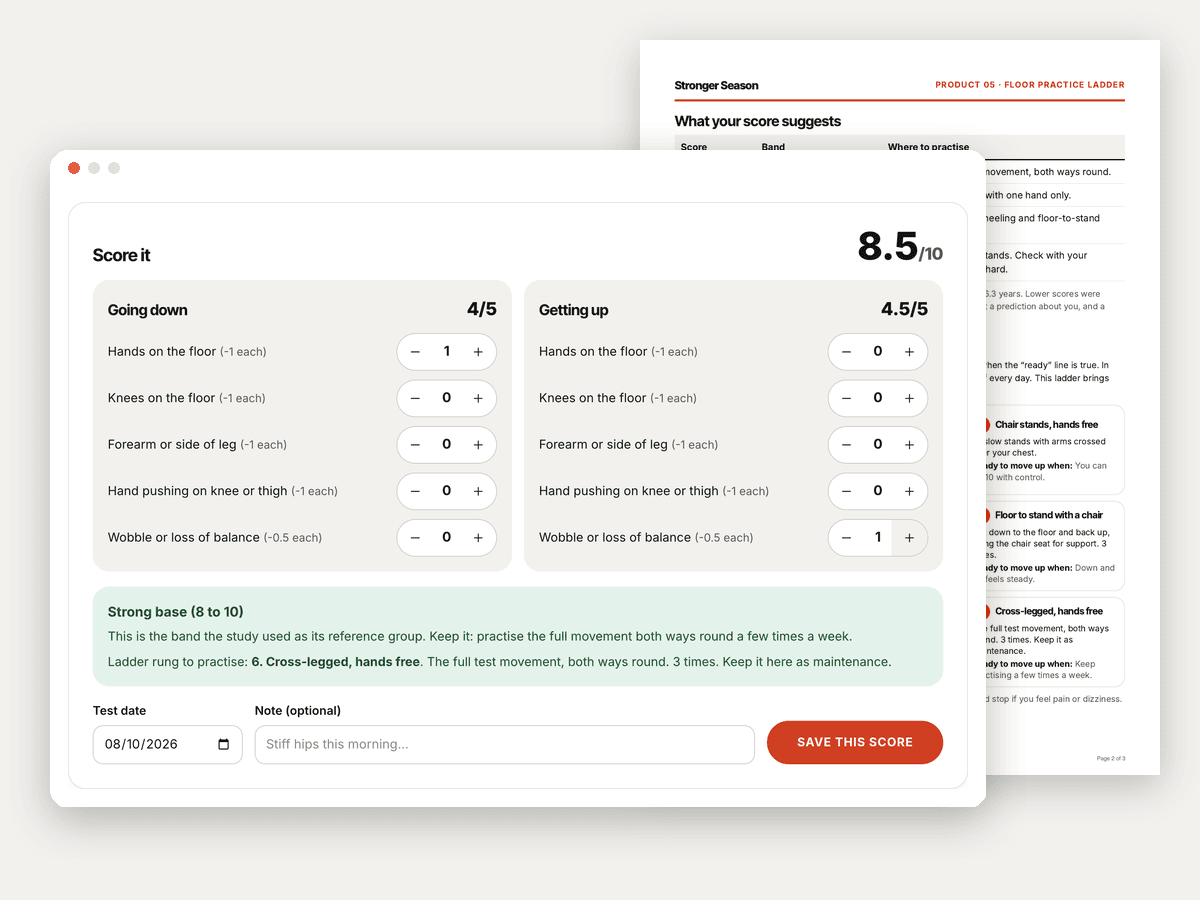Click the red close window dot

pos(74,168)
